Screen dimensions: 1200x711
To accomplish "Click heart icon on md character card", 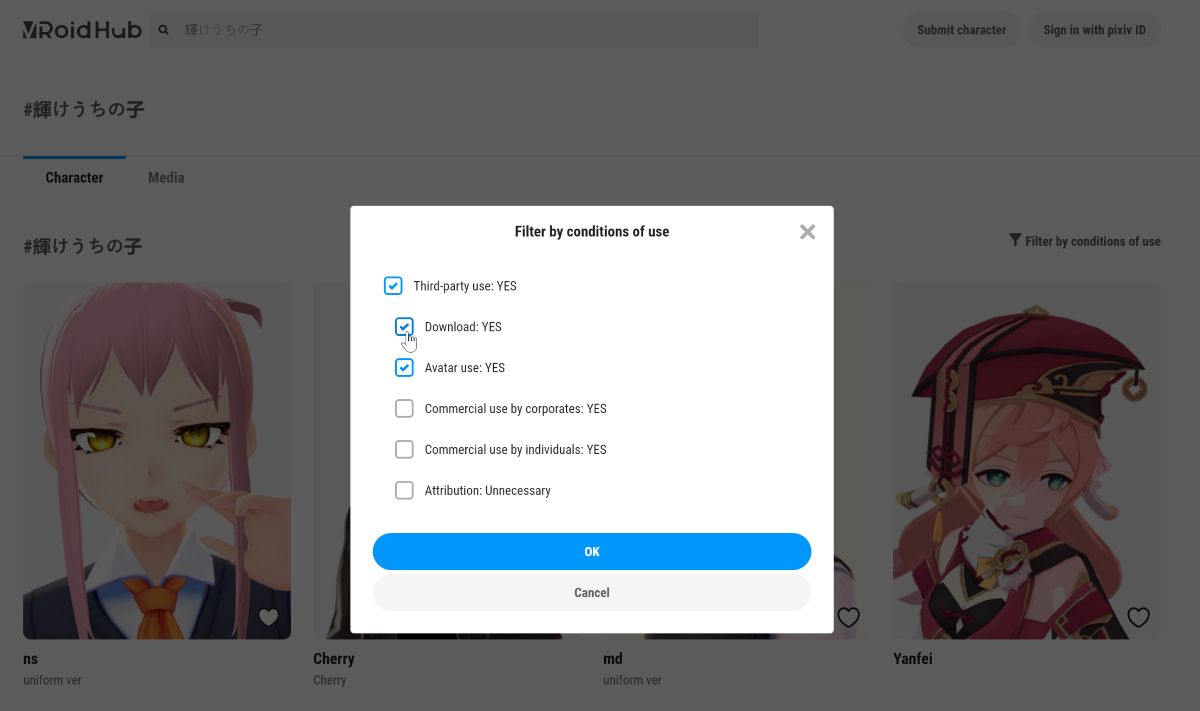I will 848,617.
